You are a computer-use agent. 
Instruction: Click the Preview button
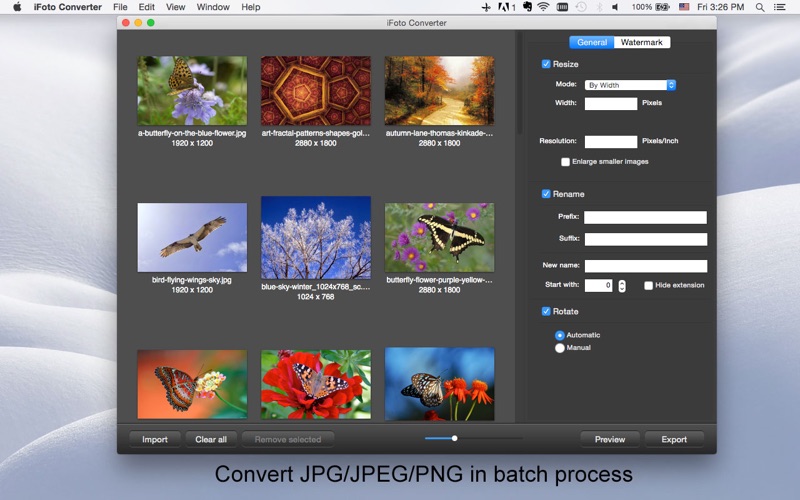tap(610, 439)
